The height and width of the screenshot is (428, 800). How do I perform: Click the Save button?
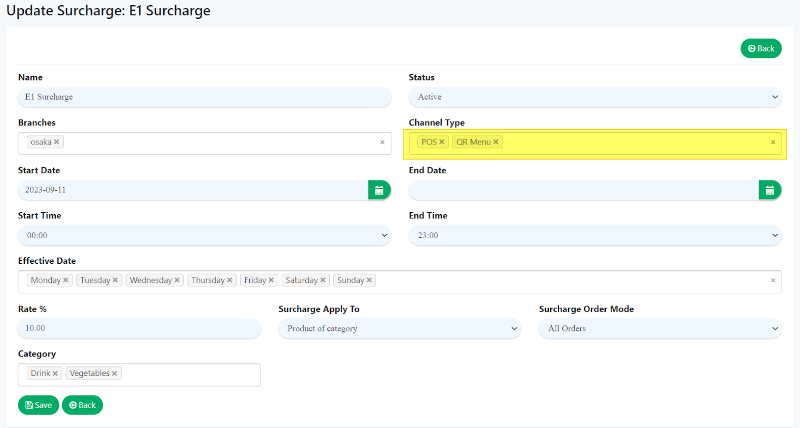coord(38,405)
